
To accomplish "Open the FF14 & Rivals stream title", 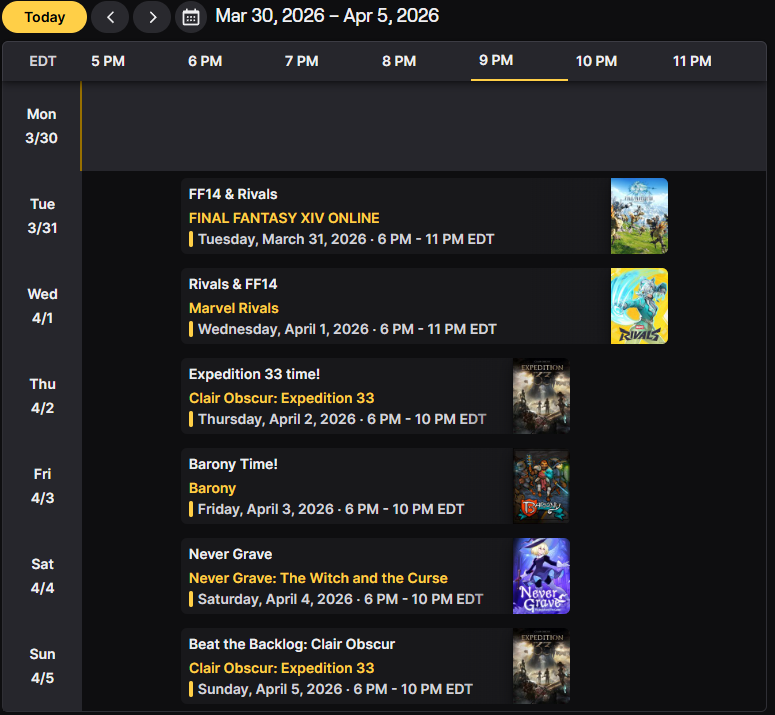I will [x=233, y=194].
